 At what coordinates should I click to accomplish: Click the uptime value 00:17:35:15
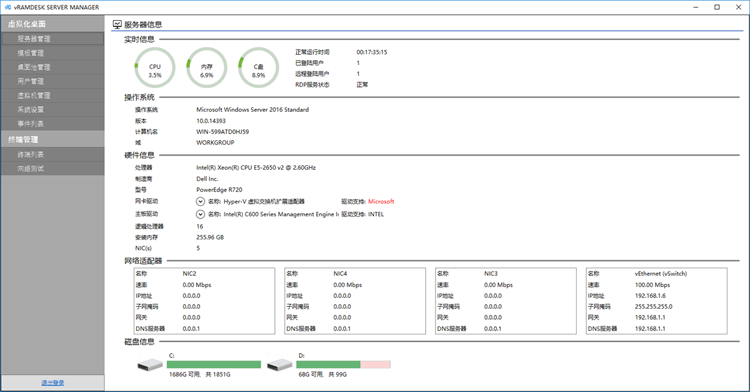(372, 52)
